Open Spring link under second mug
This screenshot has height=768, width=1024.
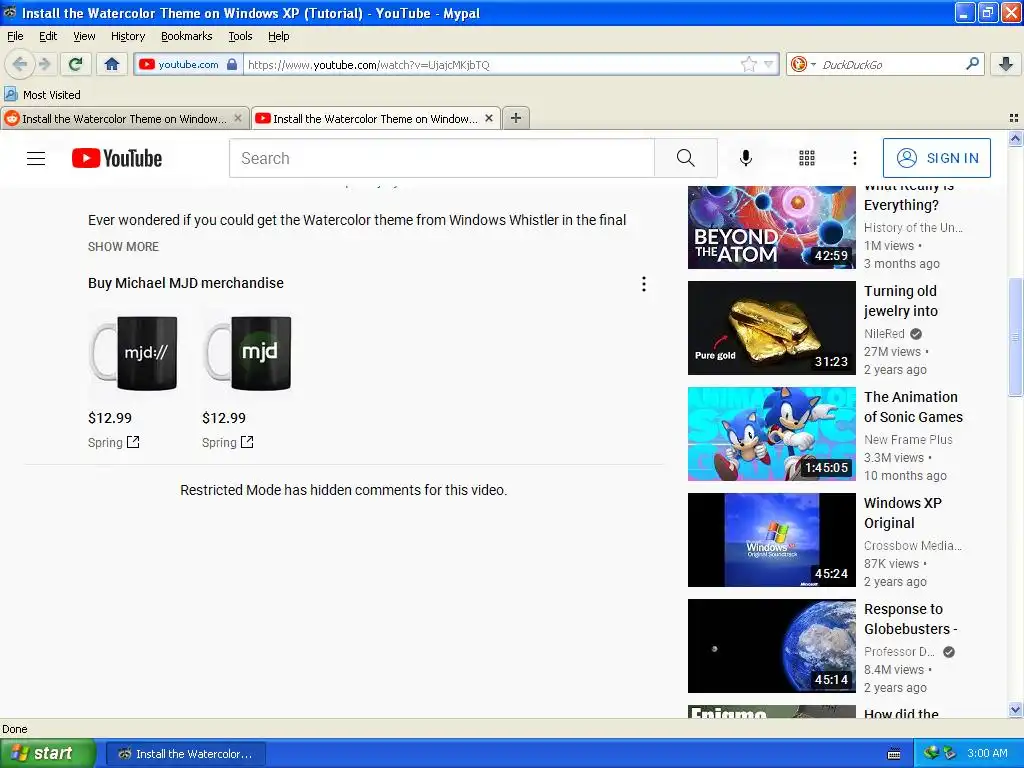coord(228,442)
